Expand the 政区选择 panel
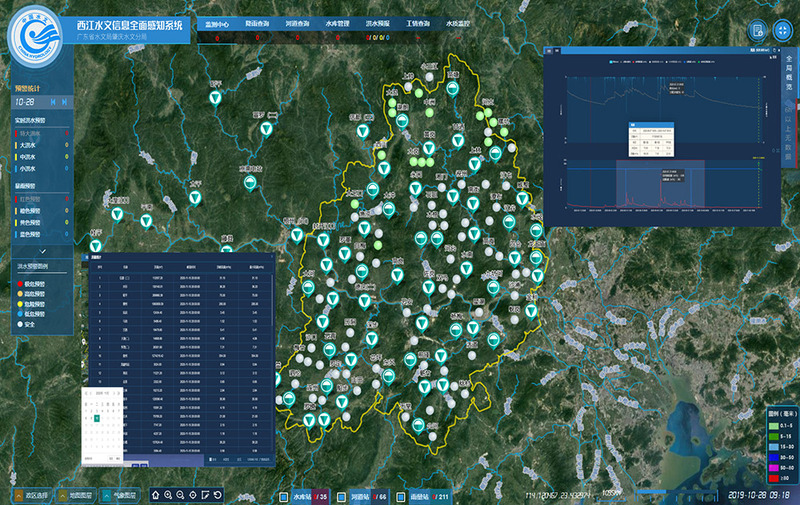This screenshot has width=800, height=505. [x=32, y=495]
